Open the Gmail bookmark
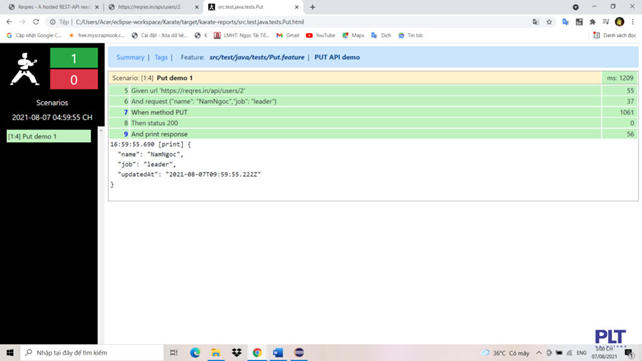 pos(288,35)
